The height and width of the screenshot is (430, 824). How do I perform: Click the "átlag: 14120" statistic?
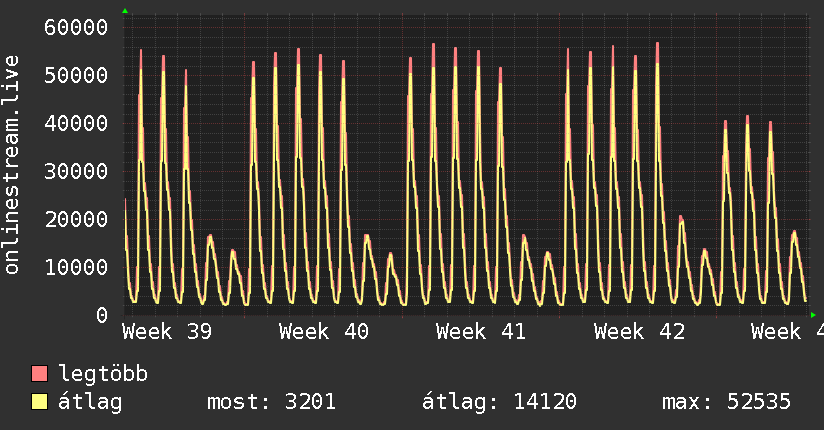(499, 402)
